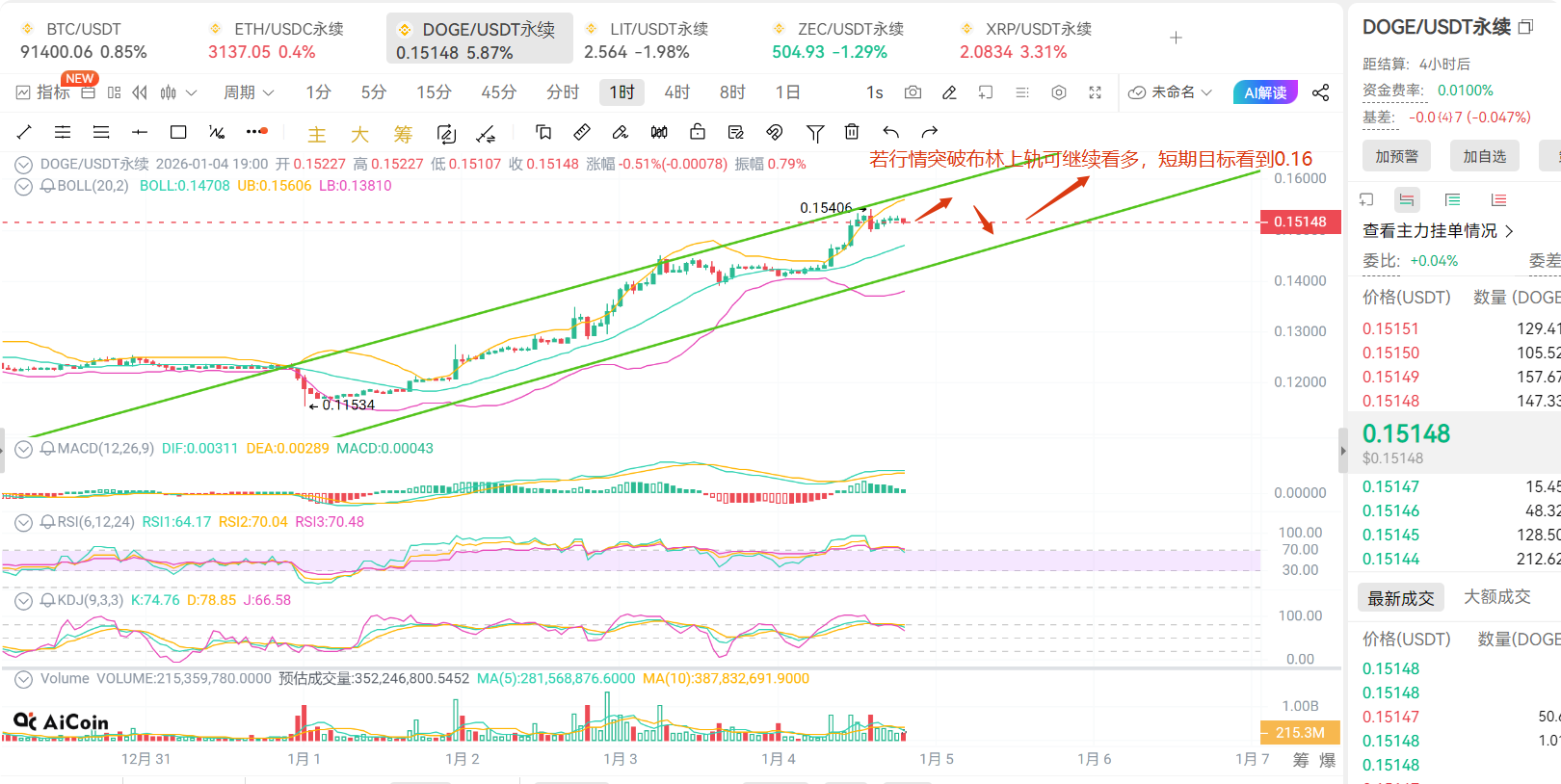This screenshot has height=784, width=1561.
Task: Undo the last drawing action
Action: pyautogui.click(x=891, y=132)
